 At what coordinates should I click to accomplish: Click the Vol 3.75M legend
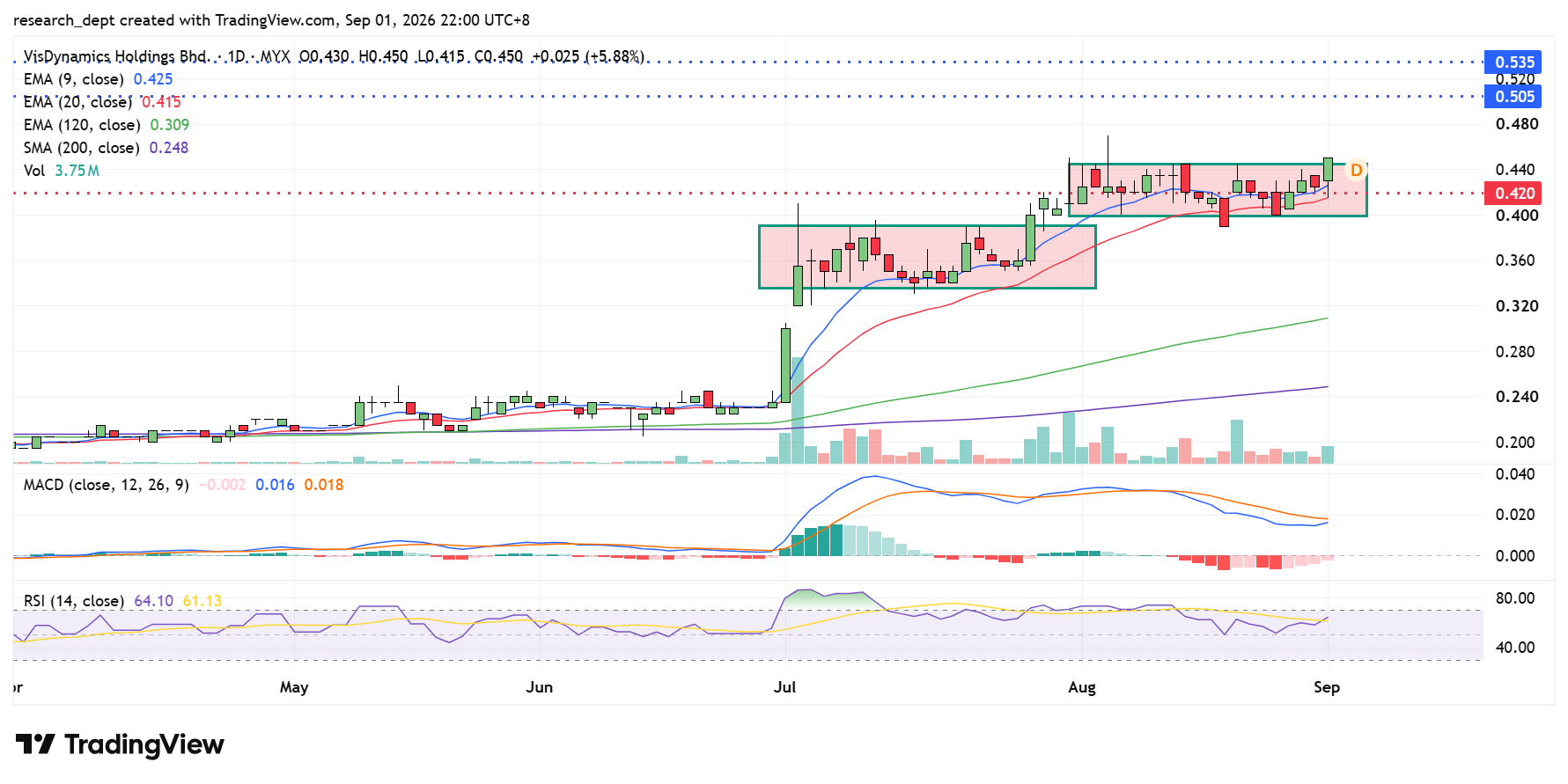pos(62,171)
